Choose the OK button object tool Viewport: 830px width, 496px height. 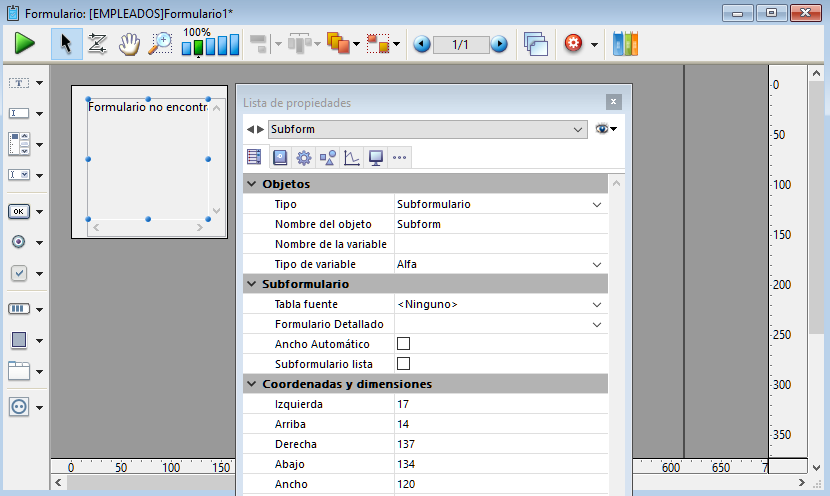point(19,211)
